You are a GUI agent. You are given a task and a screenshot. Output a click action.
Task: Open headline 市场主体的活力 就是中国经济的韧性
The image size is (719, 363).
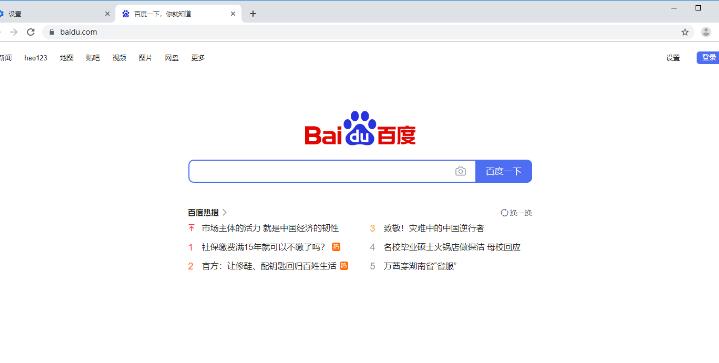[x=270, y=228]
